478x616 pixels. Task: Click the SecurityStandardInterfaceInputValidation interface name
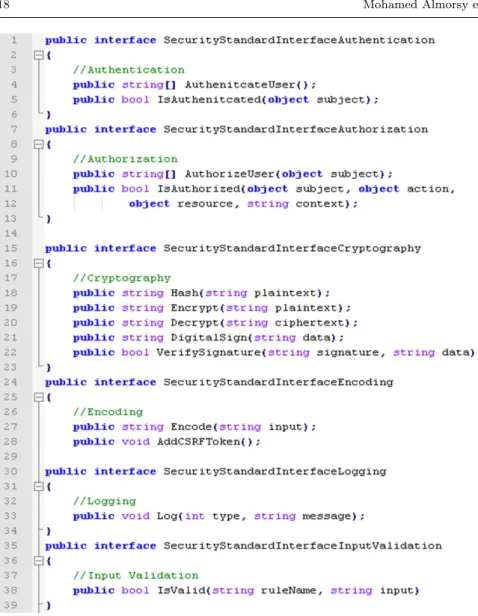click(302, 546)
